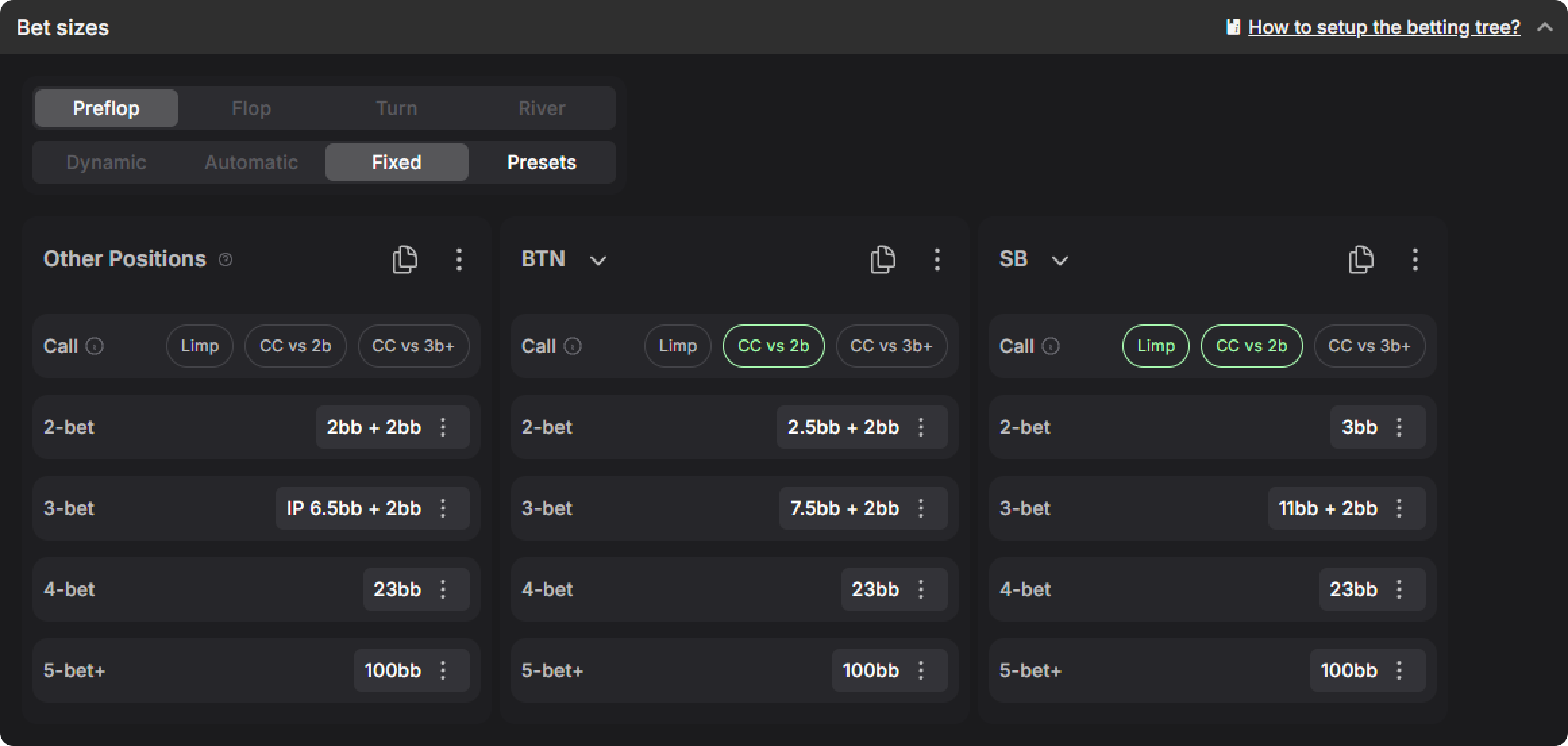Switch to the Flop tab
The image size is (1568, 746).
tap(251, 108)
